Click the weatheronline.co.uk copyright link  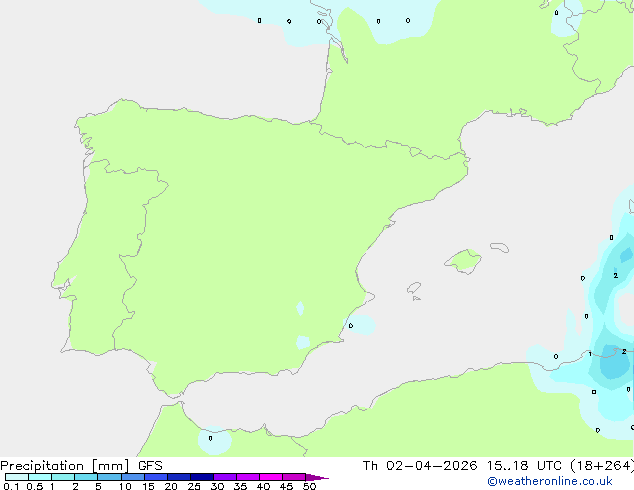(x=550, y=481)
